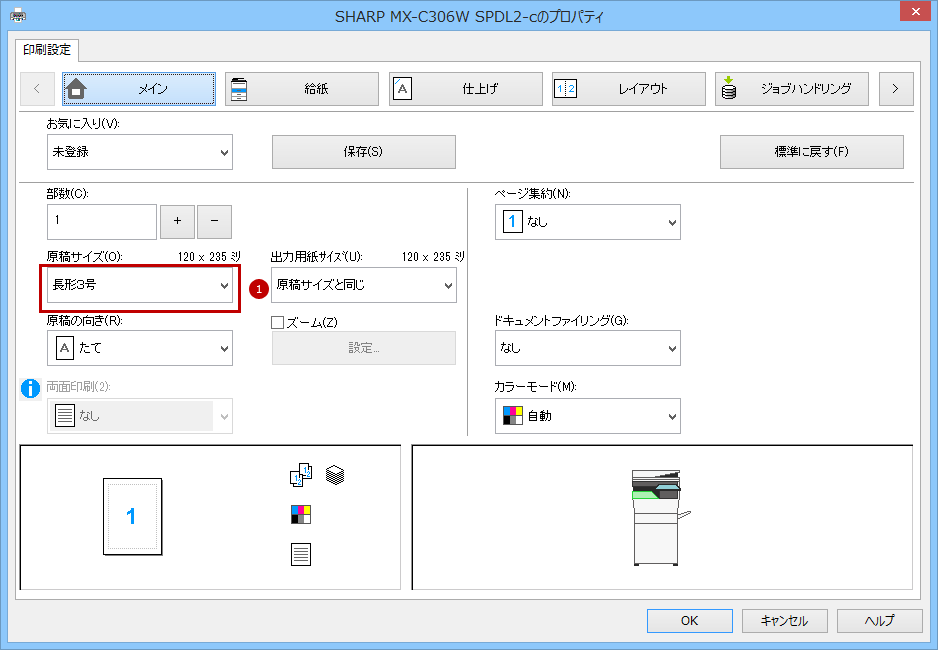Click the blue information icon beside 両面印刷

click(31, 389)
